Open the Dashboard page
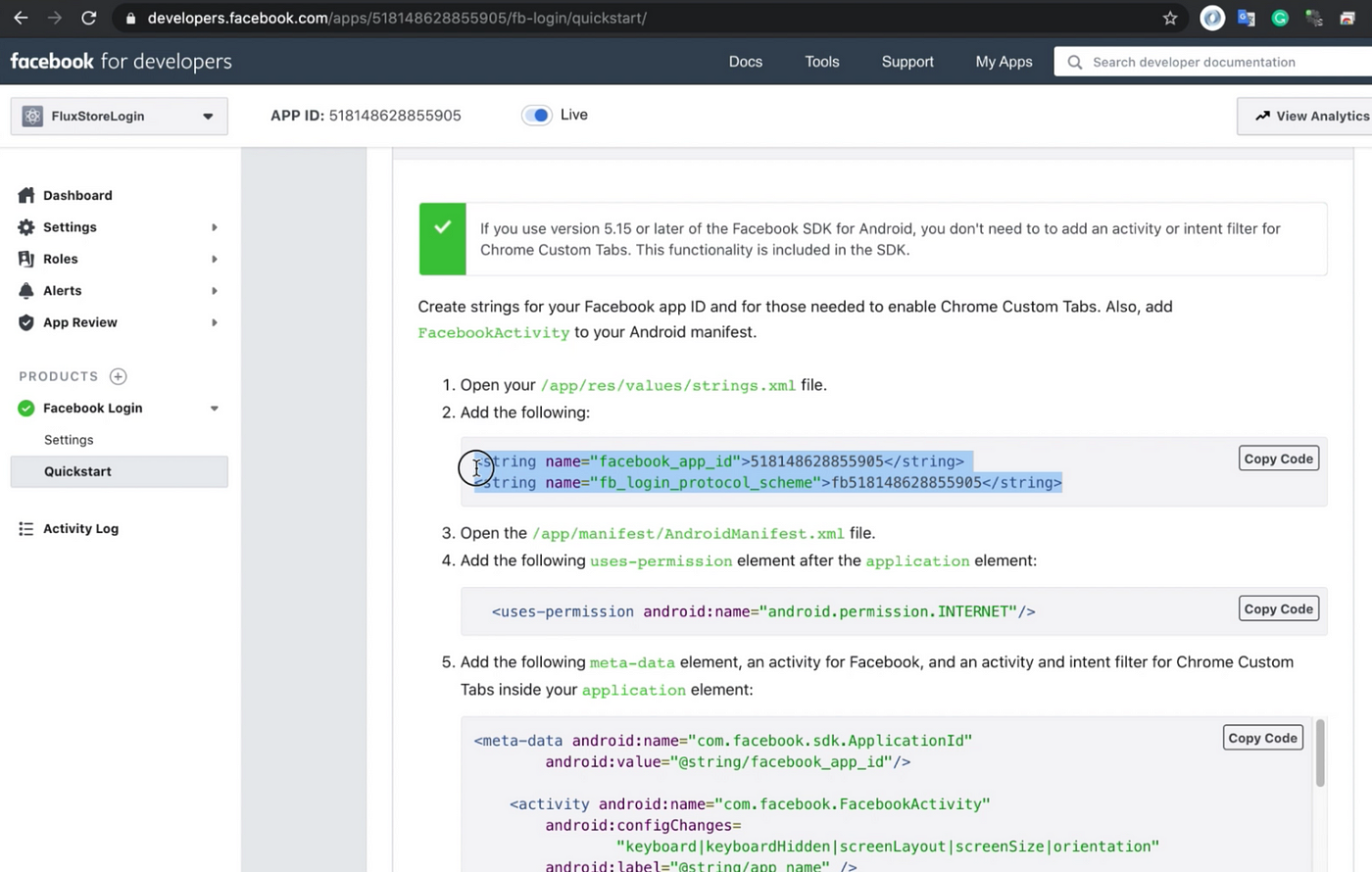 (77, 195)
